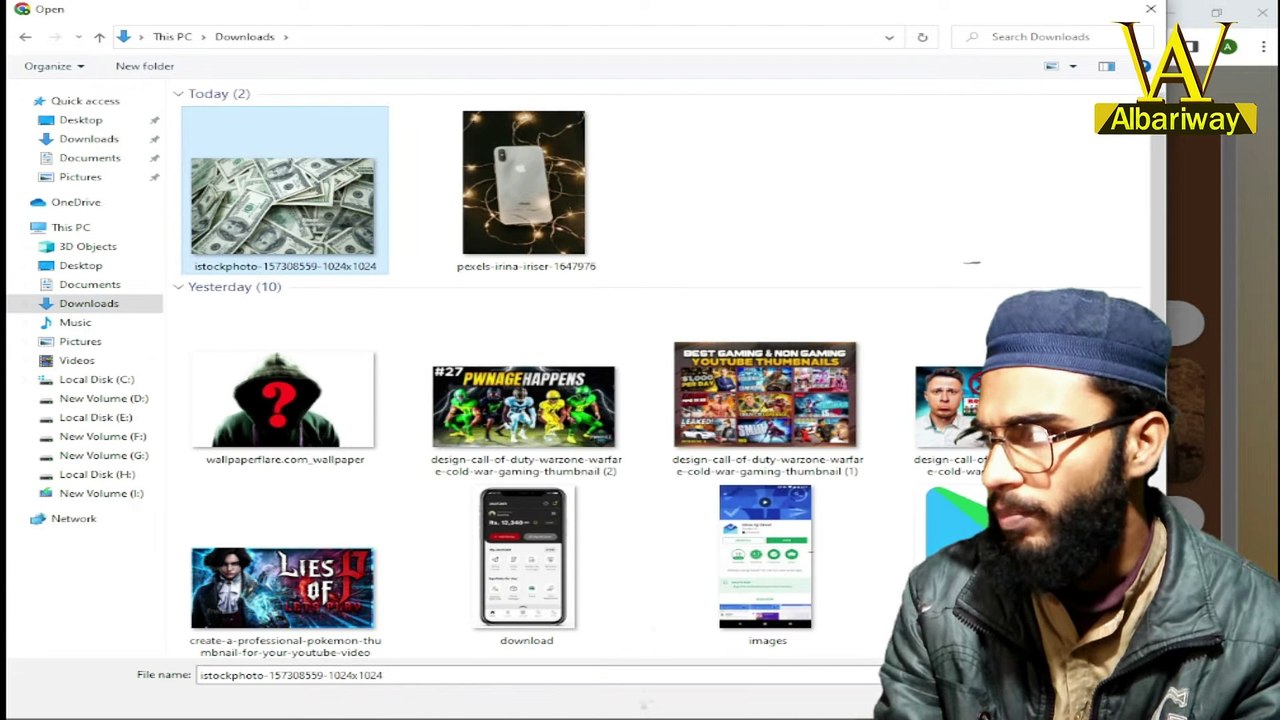Go back with the Back arrow
Viewport: 1280px width, 720px height.
point(25,37)
